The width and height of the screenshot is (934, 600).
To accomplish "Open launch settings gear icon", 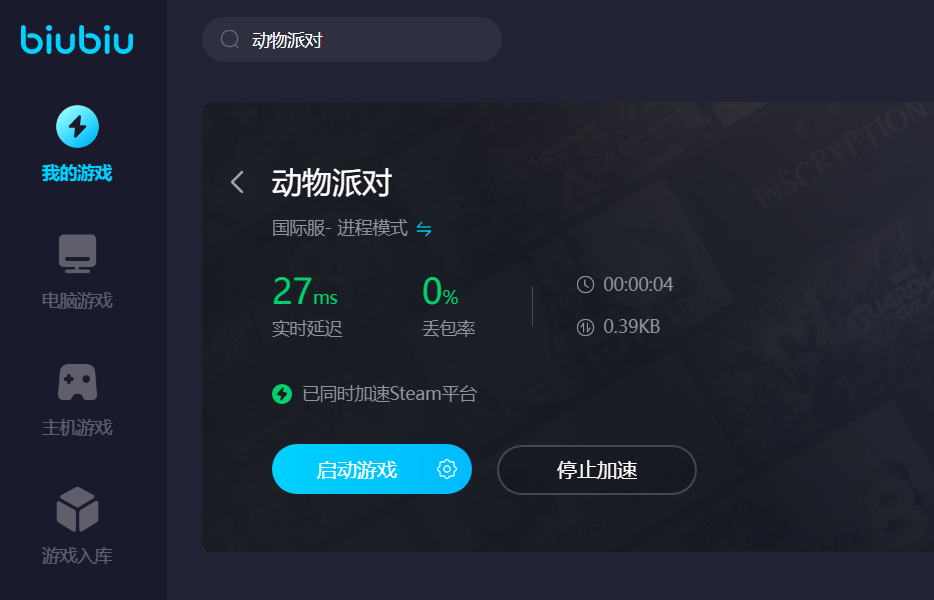I will (447, 469).
